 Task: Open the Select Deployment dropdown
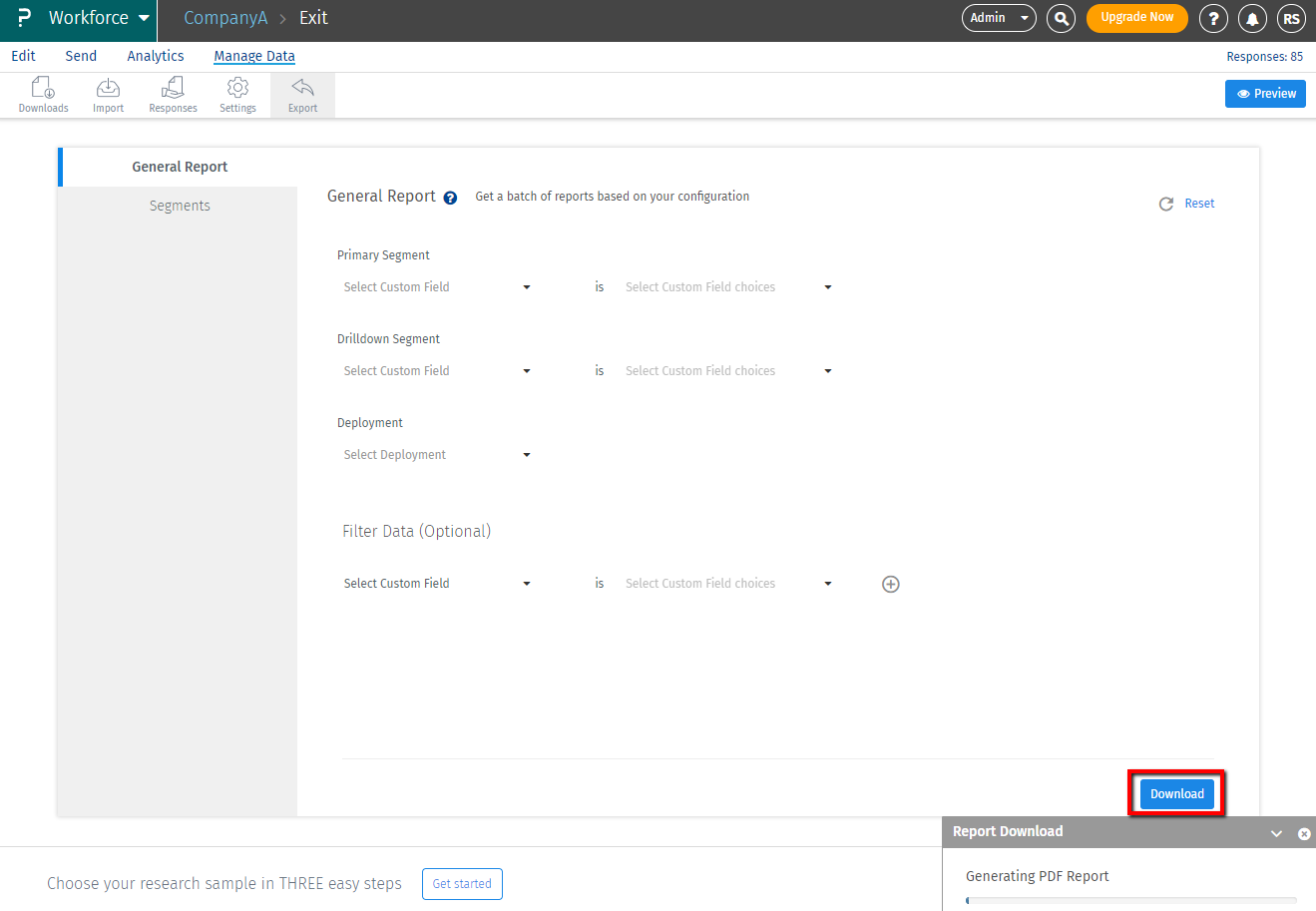click(437, 455)
